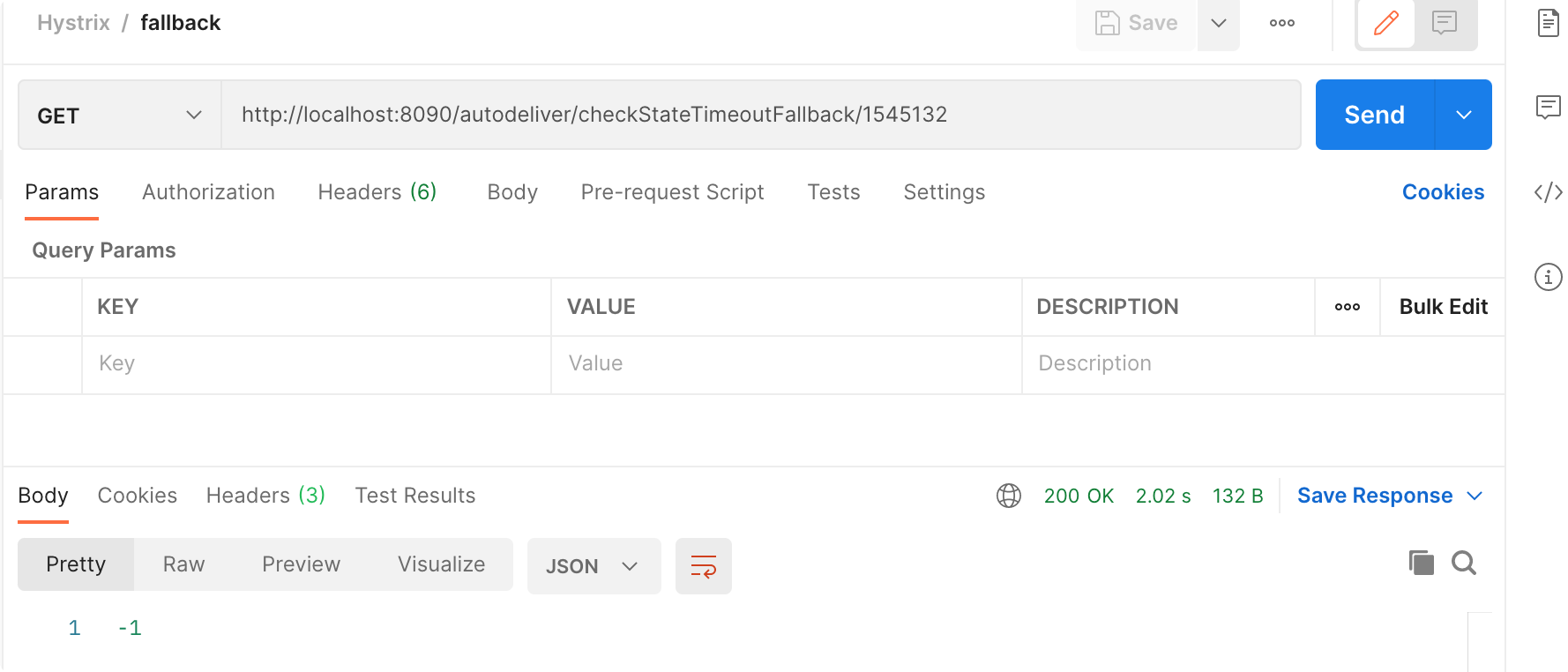
Task: Click the Description input cell
Action: pos(1263,364)
